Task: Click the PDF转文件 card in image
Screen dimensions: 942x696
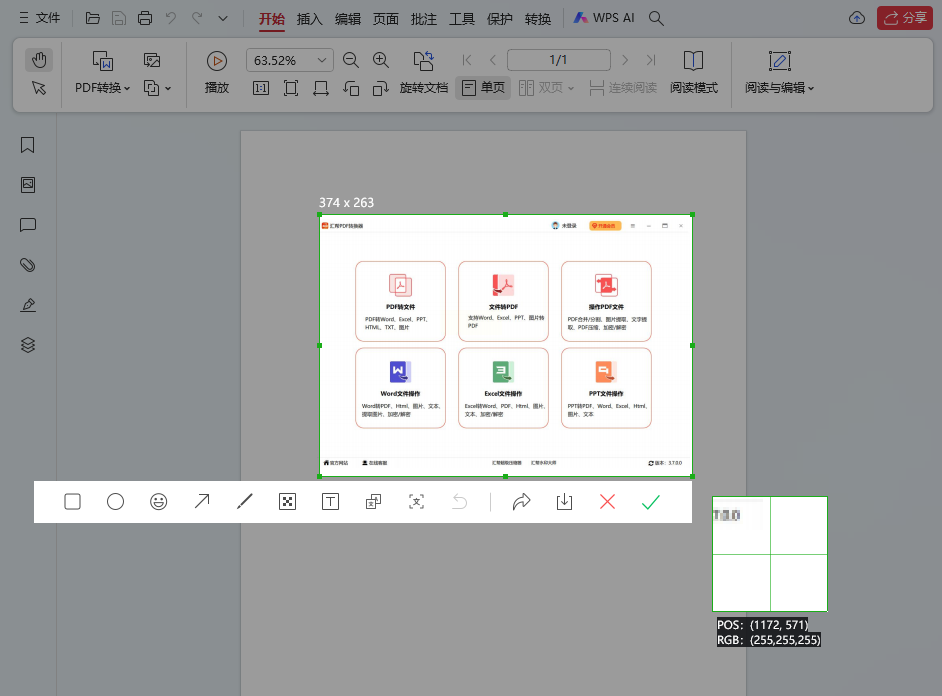Action: [400, 301]
